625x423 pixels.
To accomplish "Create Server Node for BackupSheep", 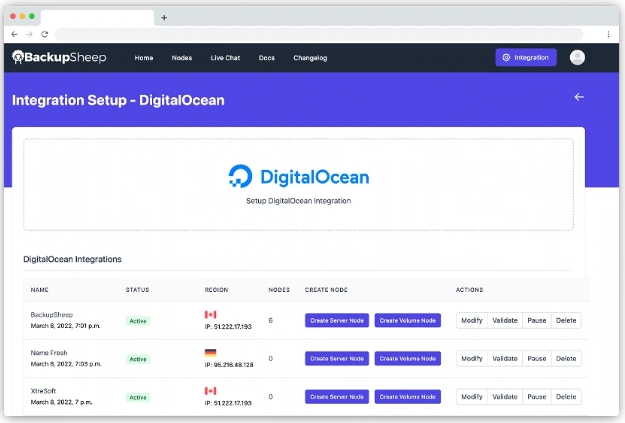I will pyautogui.click(x=337, y=321).
